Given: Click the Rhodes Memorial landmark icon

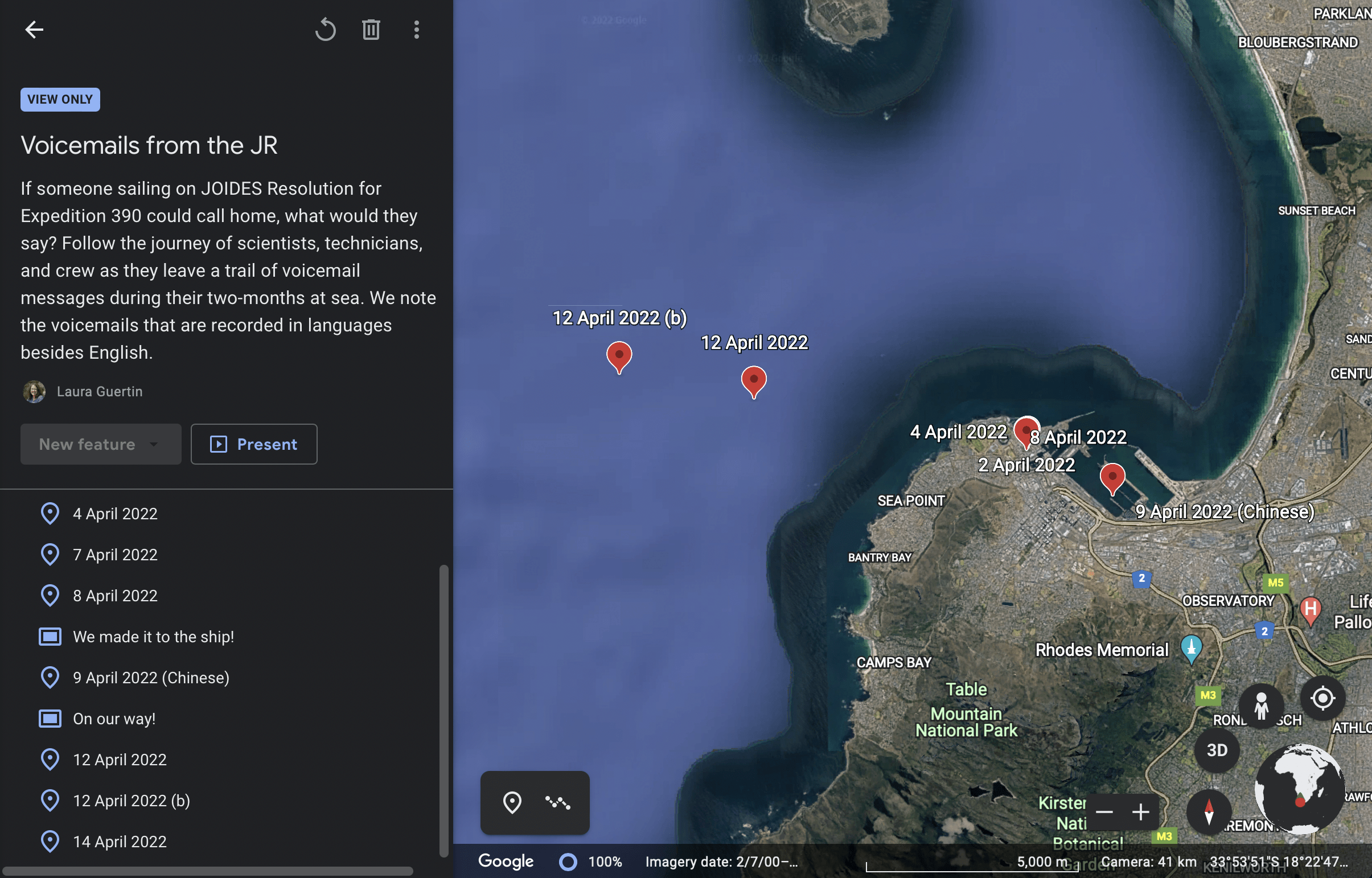Looking at the screenshot, I should (x=1192, y=649).
